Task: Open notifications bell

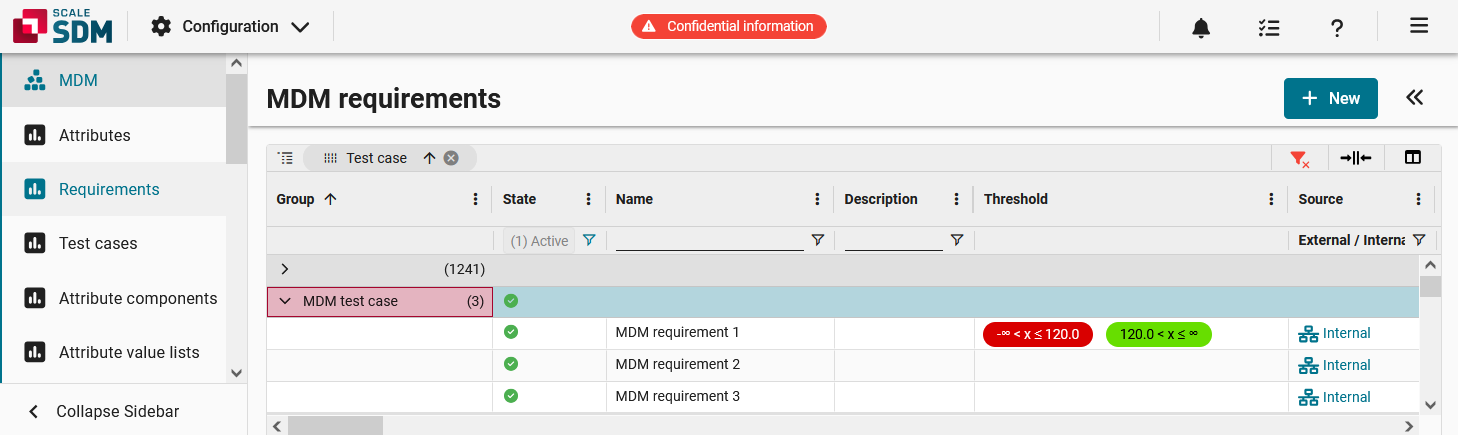Action: coord(1201,28)
